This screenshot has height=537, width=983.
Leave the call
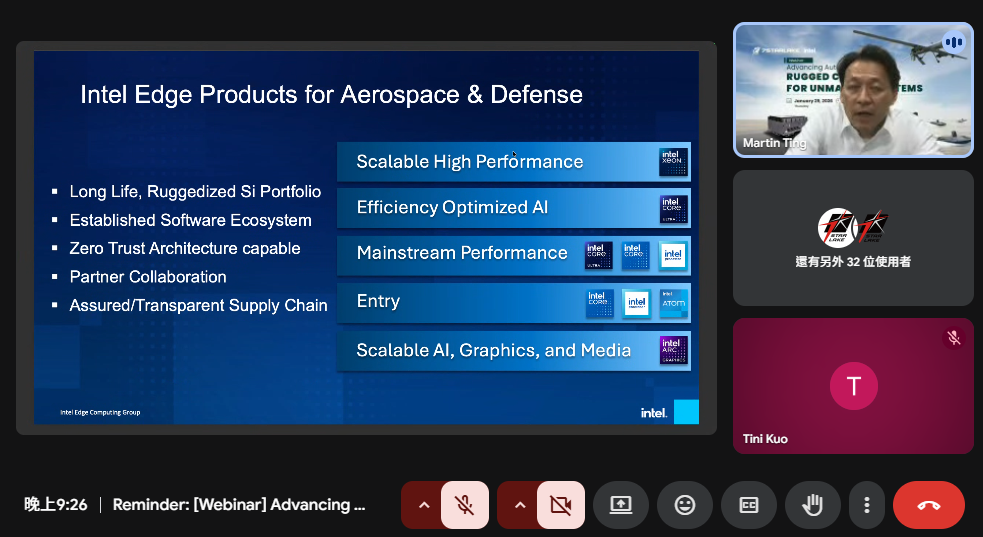tap(928, 505)
